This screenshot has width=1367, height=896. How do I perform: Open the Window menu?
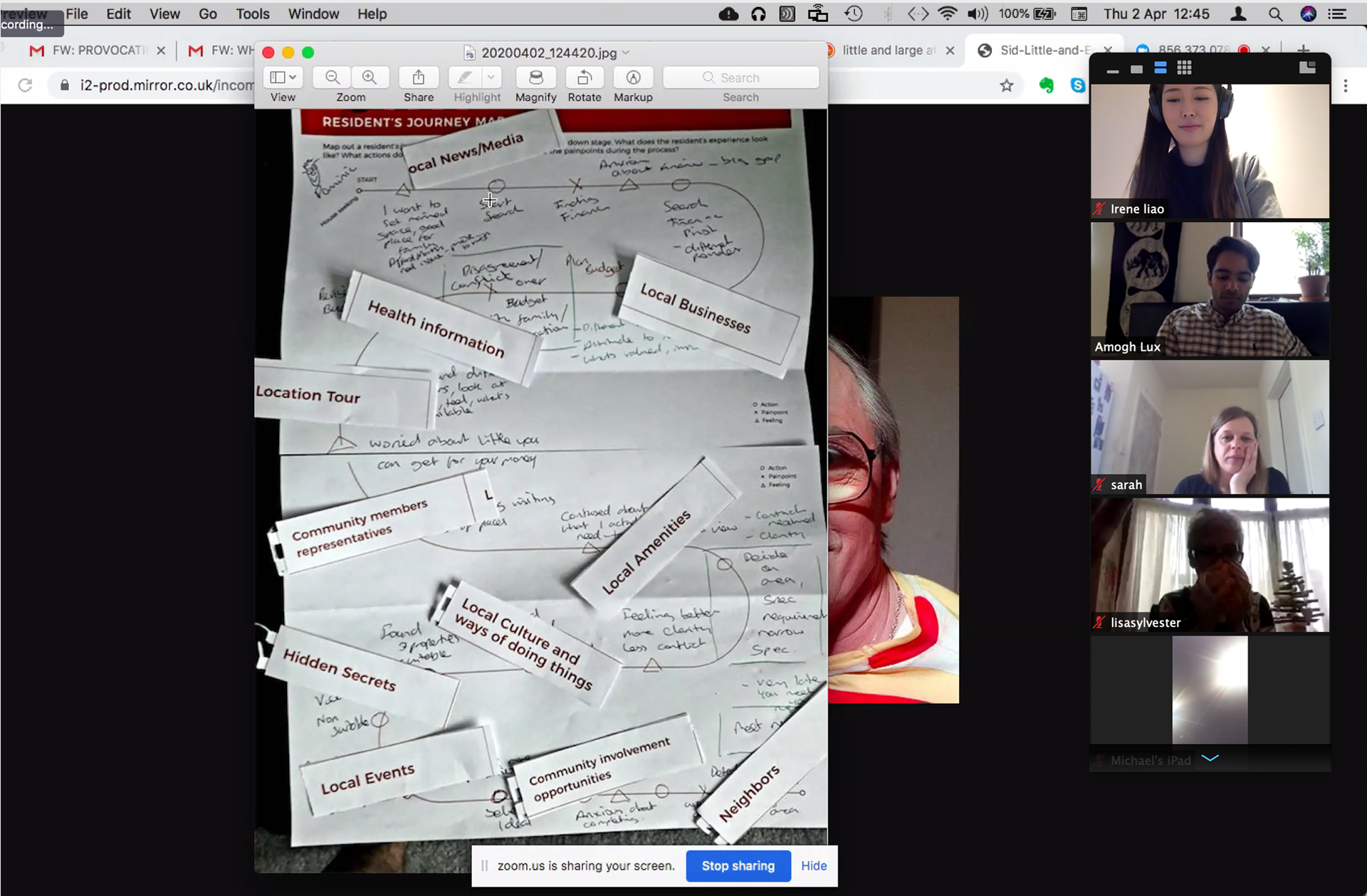coord(313,14)
